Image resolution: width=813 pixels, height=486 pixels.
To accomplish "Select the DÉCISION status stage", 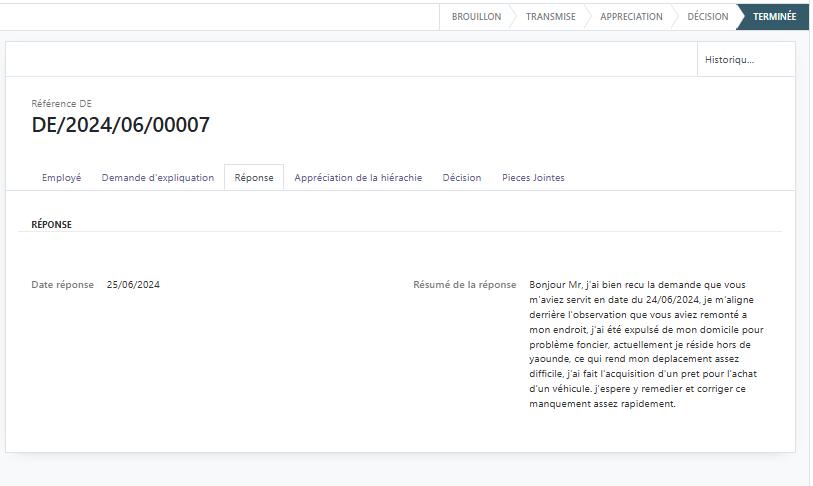I will pyautogui.click(x=707, y=17).
